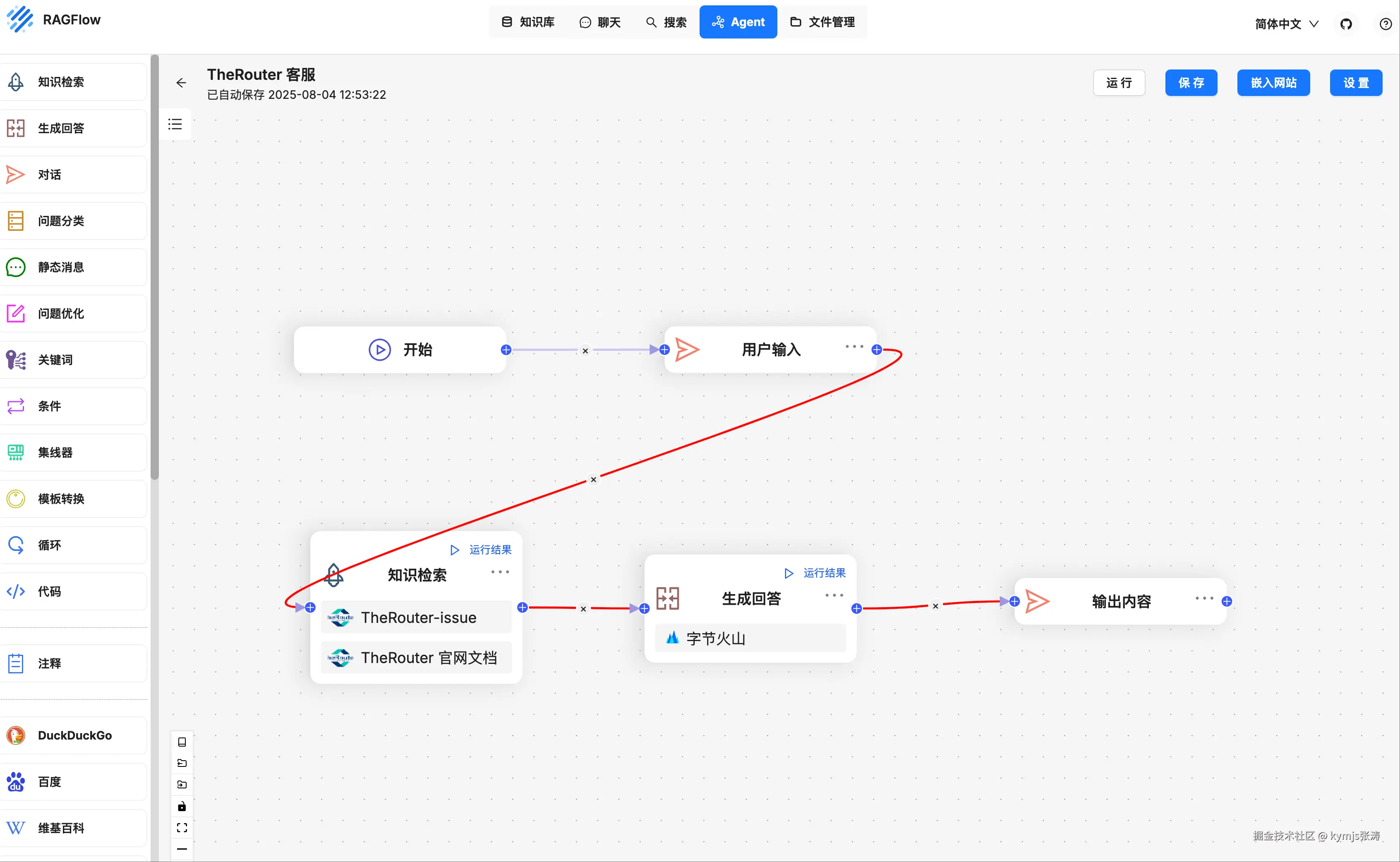Image resolution: width=1400 pixels, height=862 pixels.
Task: Switch to the Agent tab
Action: click(x=738, y=22)
